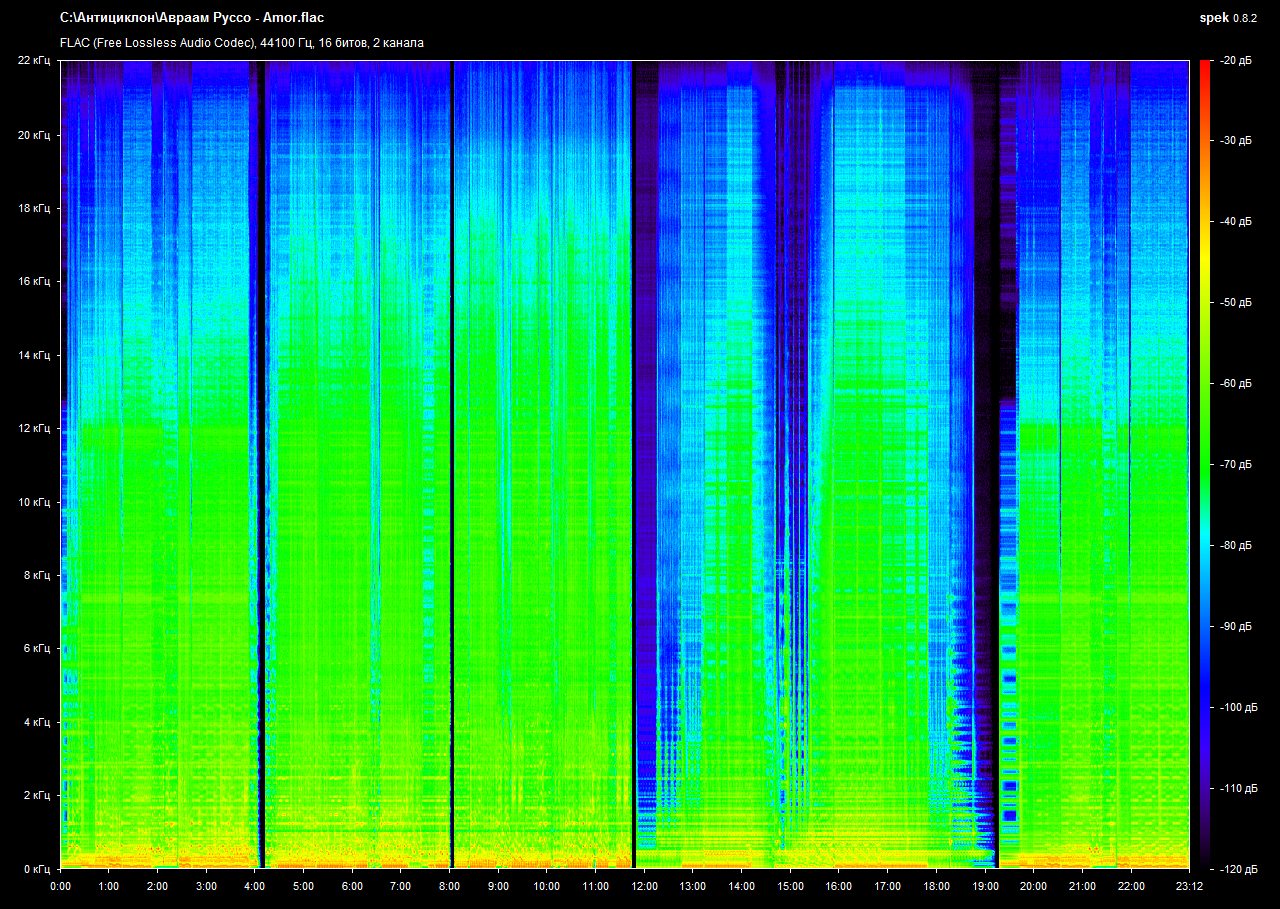Click the black gap after 4:00
Screen dimensions: 1280x909
pos(261,450)
